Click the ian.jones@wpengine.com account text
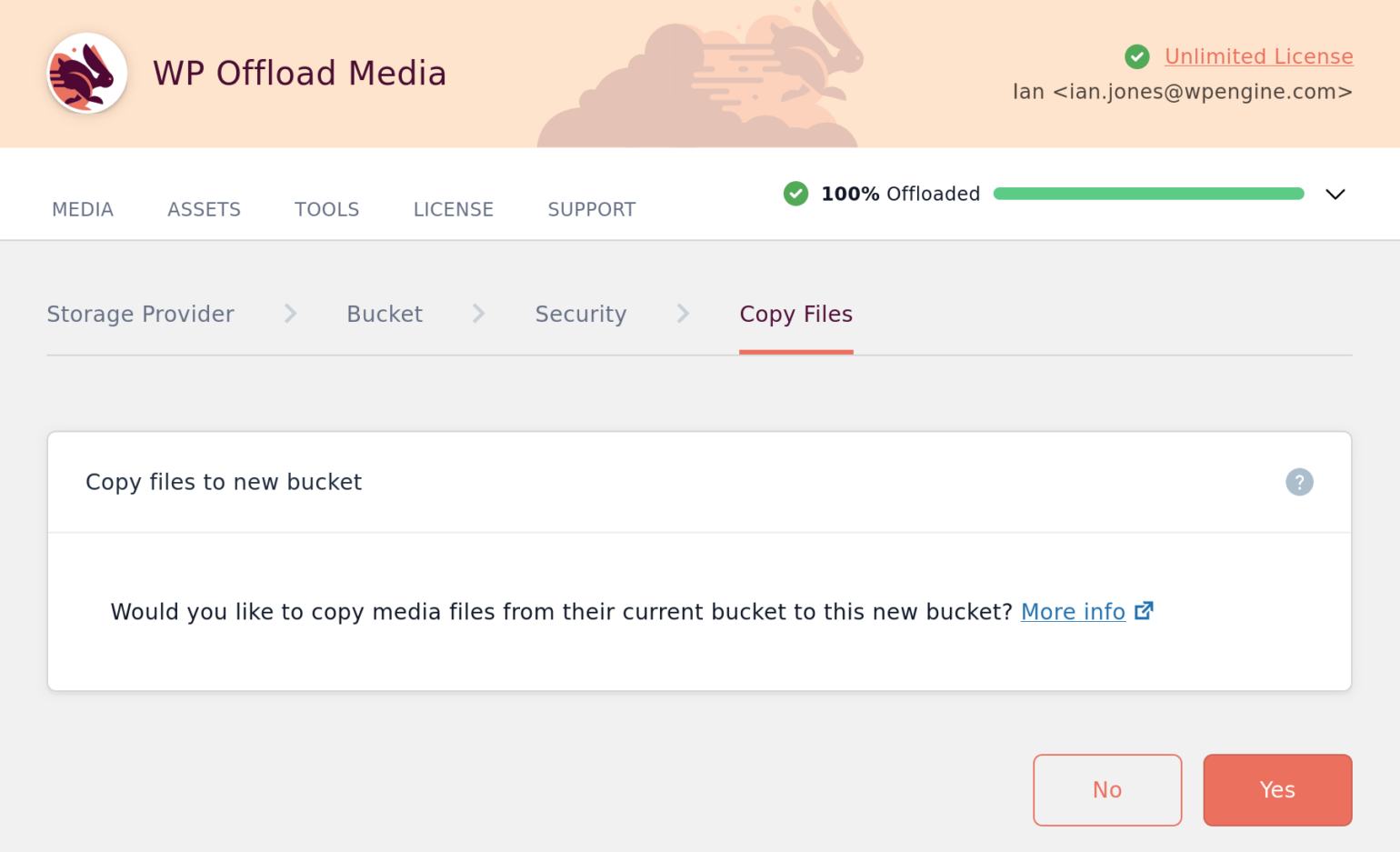Viewport: 1400px width, 852px height. (x=1183, y=92)
